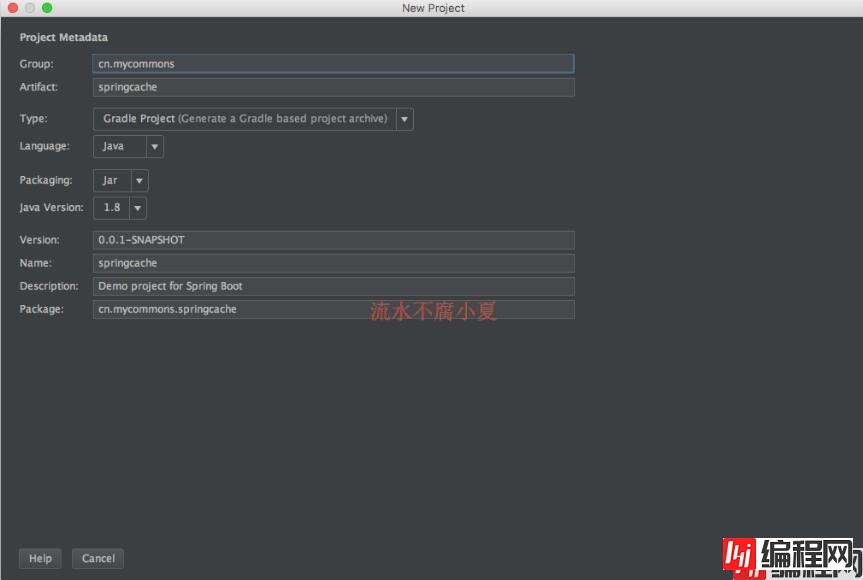Click the red close window button
The height and width of the screenshot is (580, 863).
[13, 8]
